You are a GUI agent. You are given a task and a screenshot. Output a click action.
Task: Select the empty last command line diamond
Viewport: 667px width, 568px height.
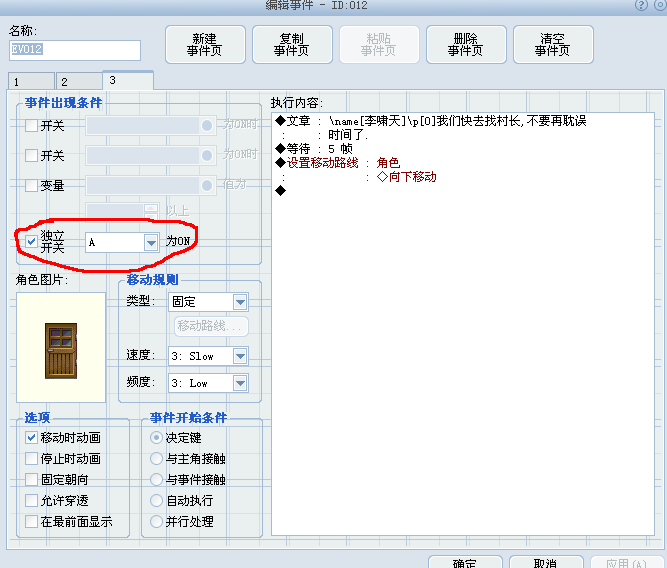[281, 191]
